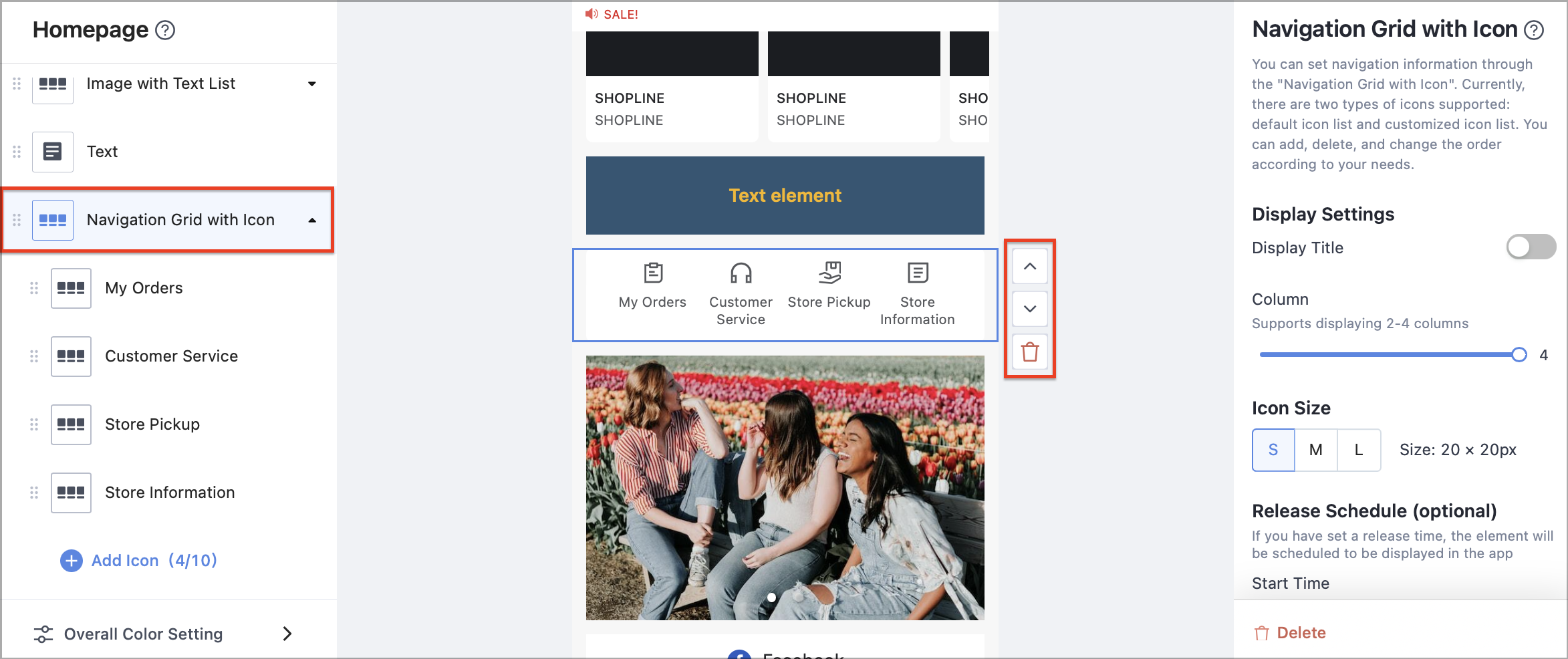Click the grid icon of Customer Service item
This screenshot has height=659, width=1568.
71,356
